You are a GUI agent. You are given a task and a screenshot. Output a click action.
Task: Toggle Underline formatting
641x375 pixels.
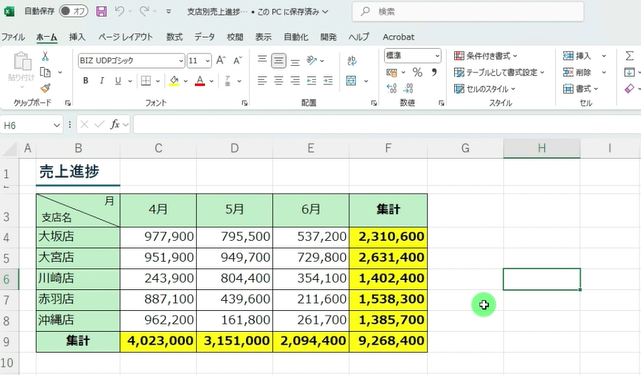(118, 81)
